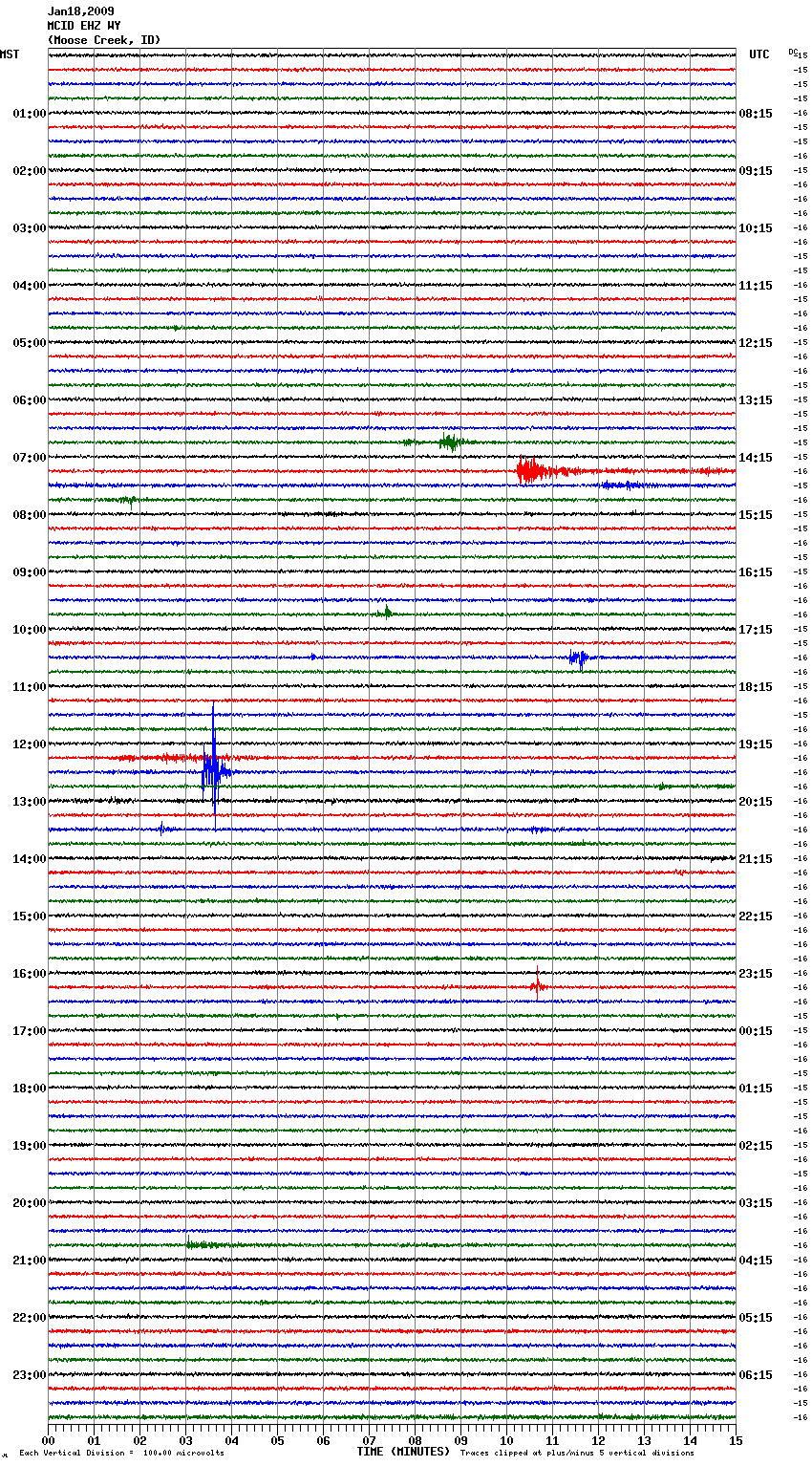Image resolution: width=812 pixels, height=1466 pixels.
Task: Click the green burst before the 07:00 row
Action: click(x=450, y=442)
